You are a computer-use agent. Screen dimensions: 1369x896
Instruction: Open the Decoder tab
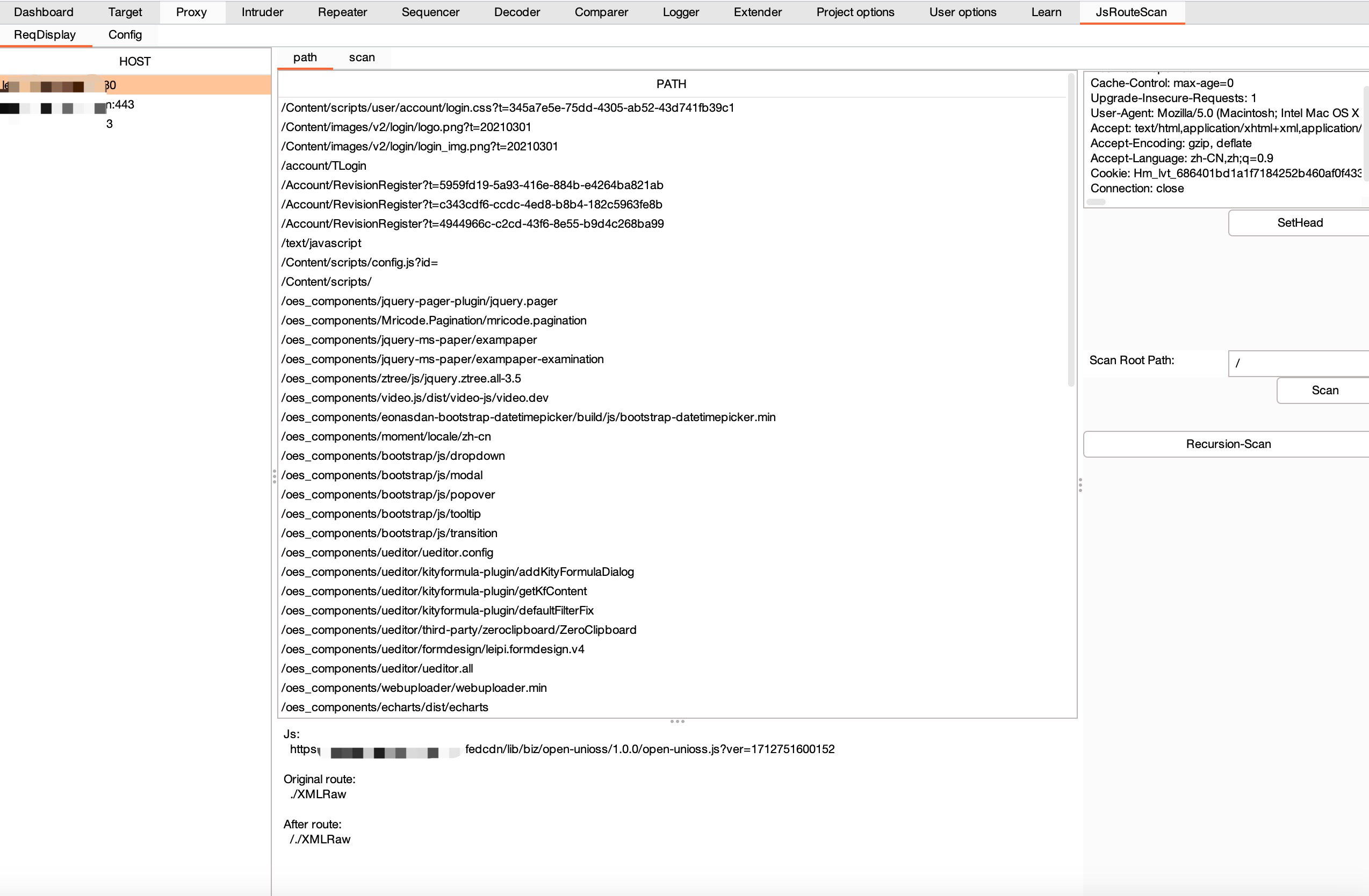coord(516,12)
